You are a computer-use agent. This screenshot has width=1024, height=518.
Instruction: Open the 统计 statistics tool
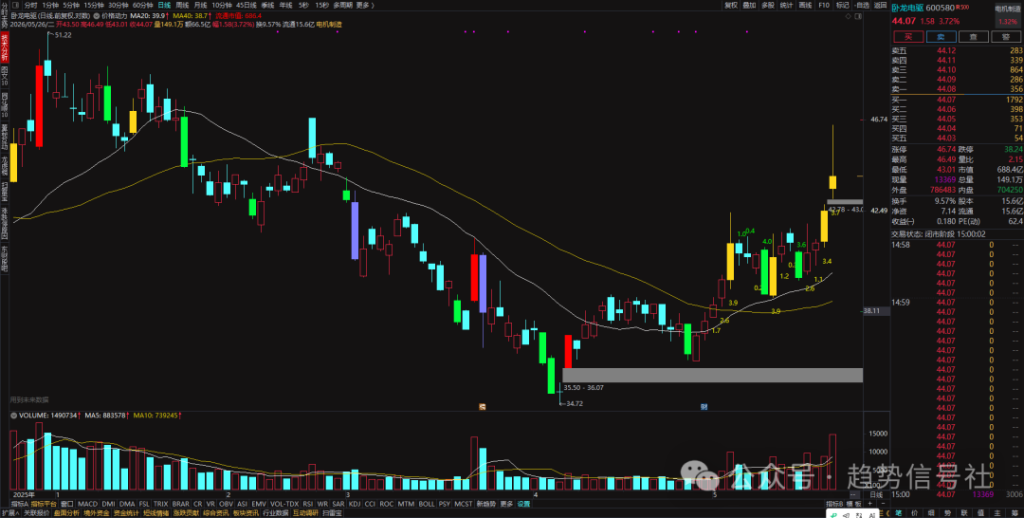click(x=786, y=5)
